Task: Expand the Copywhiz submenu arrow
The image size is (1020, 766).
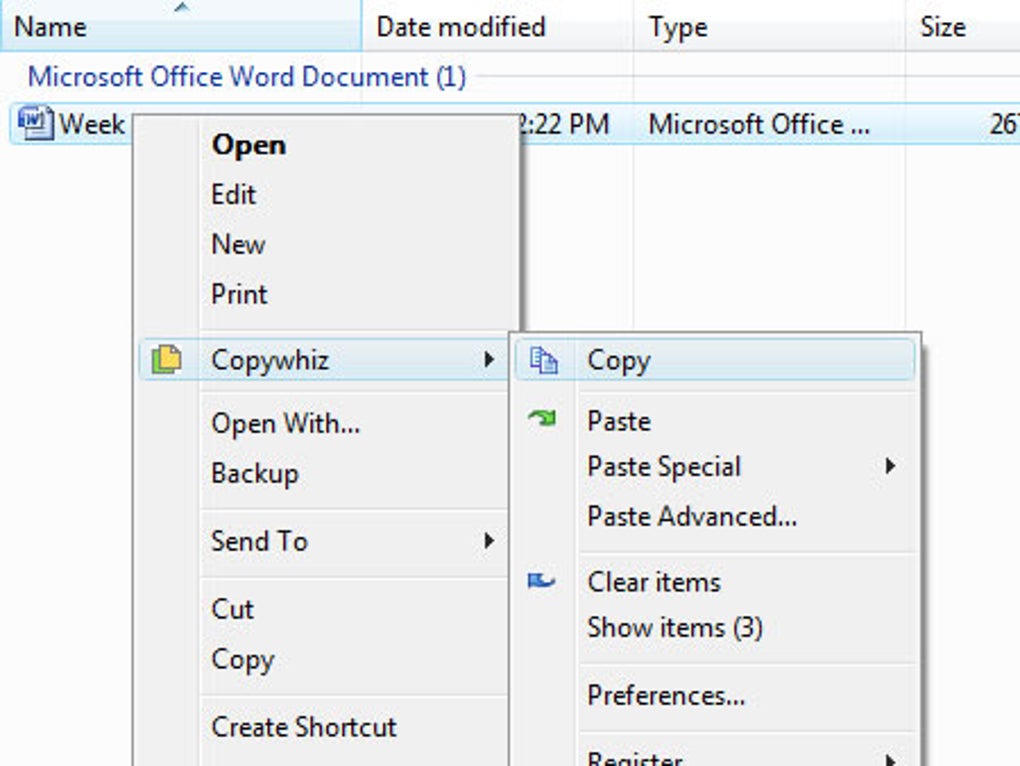Action: coord(489,360)
